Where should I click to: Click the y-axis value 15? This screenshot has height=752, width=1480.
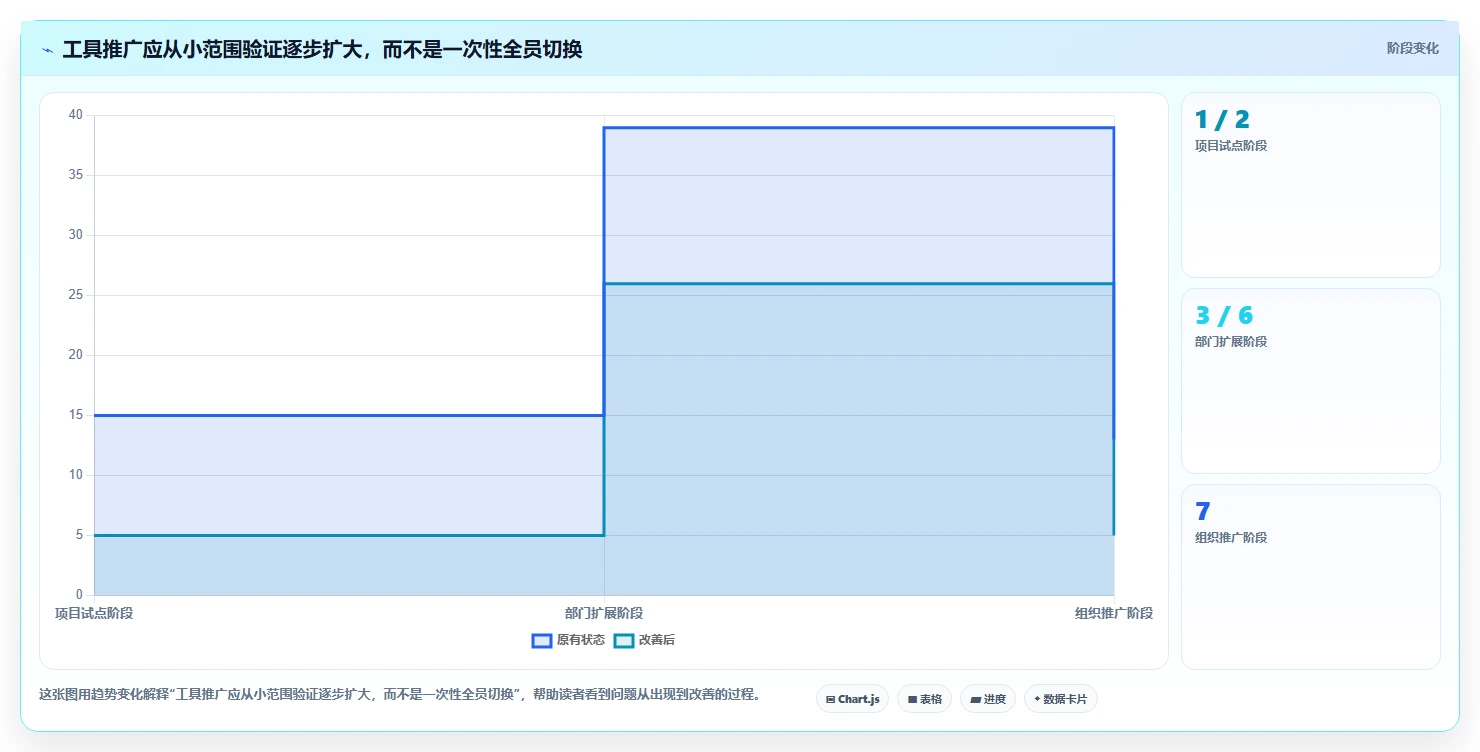click(x=76, y=415)
